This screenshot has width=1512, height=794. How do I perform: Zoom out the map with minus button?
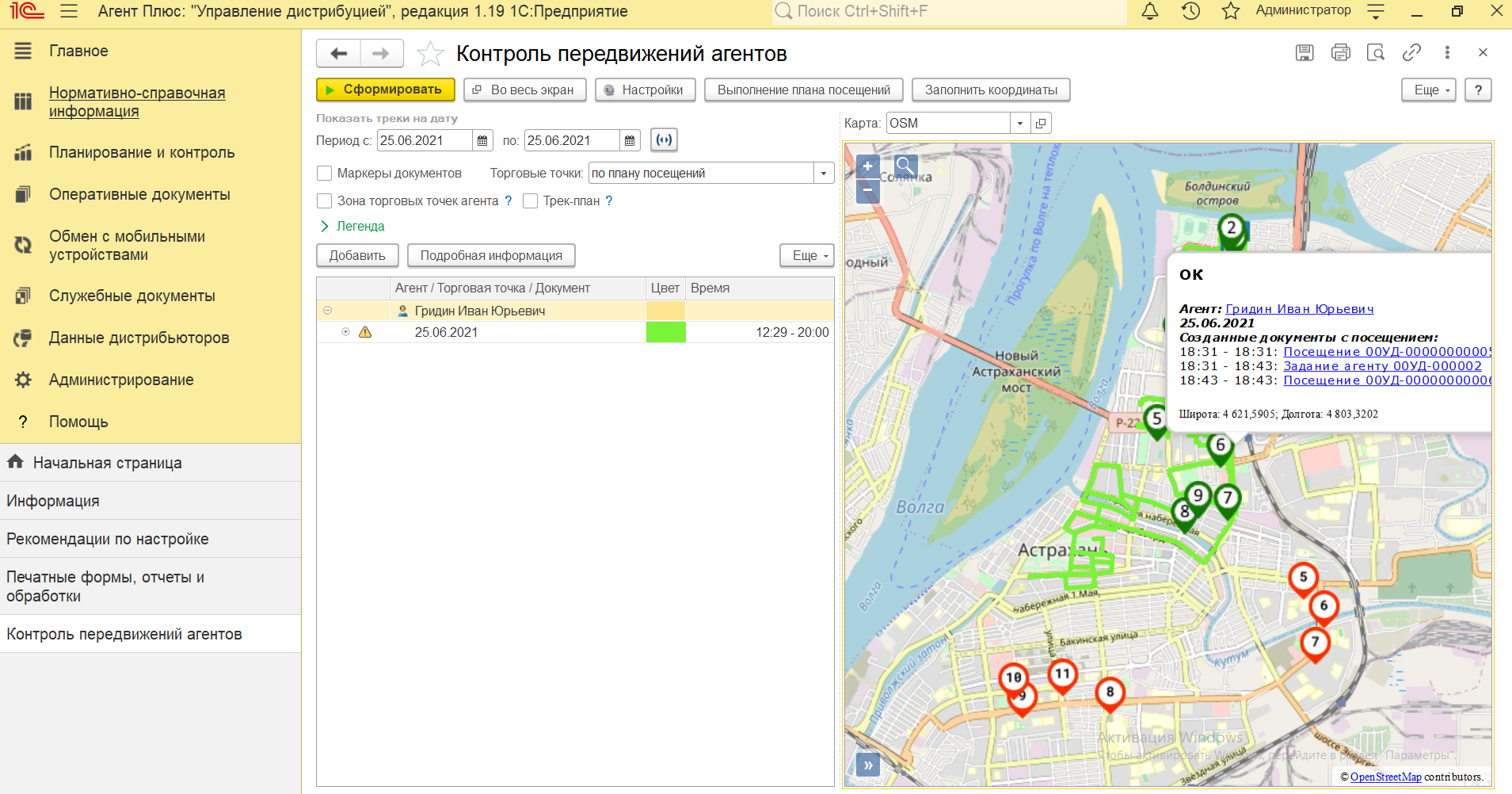868,190
